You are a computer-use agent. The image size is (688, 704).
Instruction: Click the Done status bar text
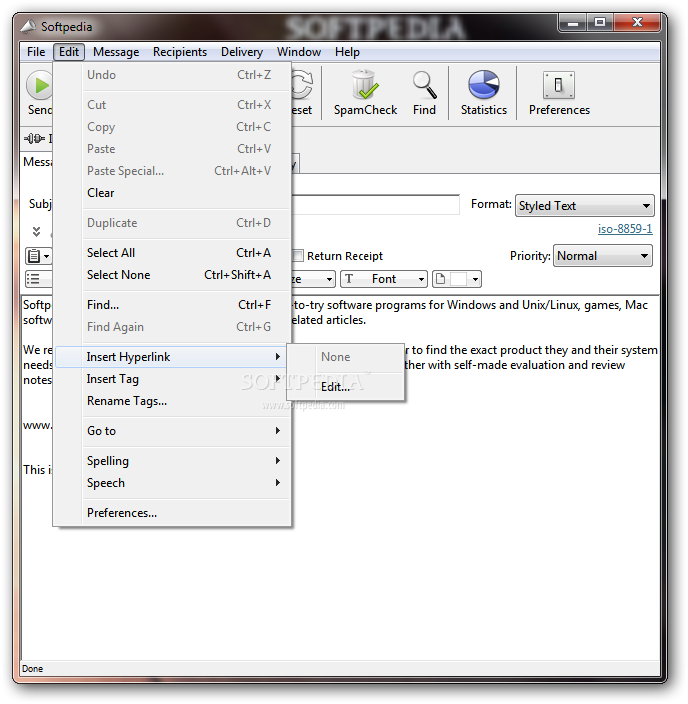(33, 669)
